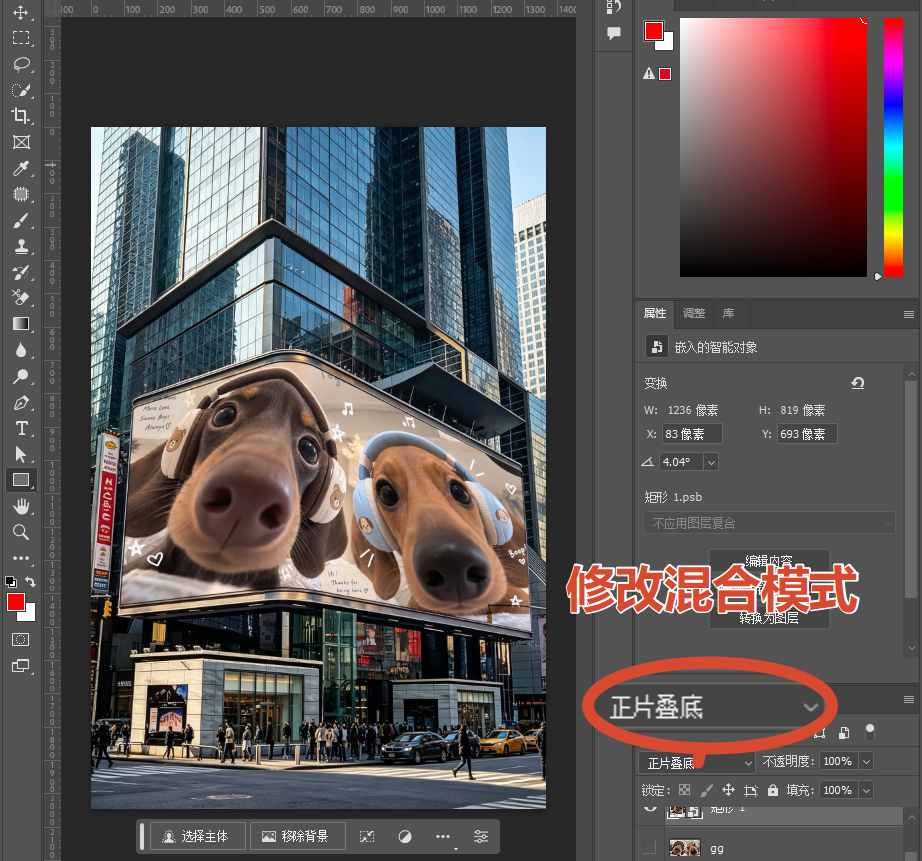Switch to the 调整 tab
This screenshot has height=861, width=922.
(x=694, y=313)
